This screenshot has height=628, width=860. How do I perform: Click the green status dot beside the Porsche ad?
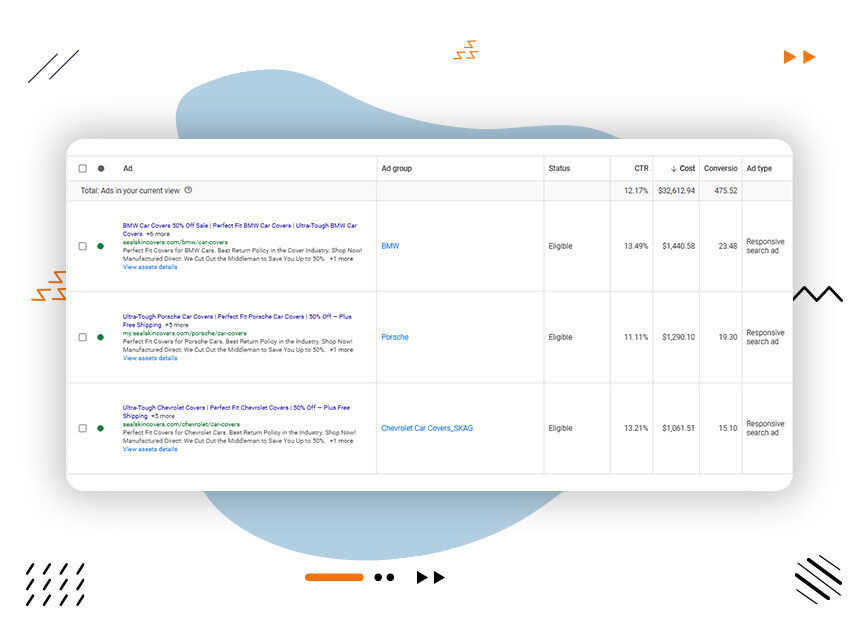point(101,337)
